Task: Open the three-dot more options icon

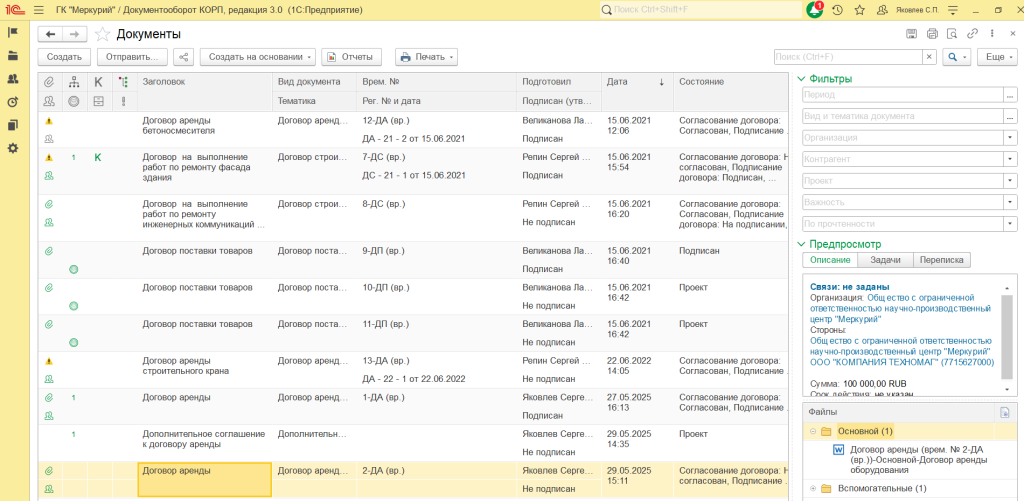Action: click(993, 34)
